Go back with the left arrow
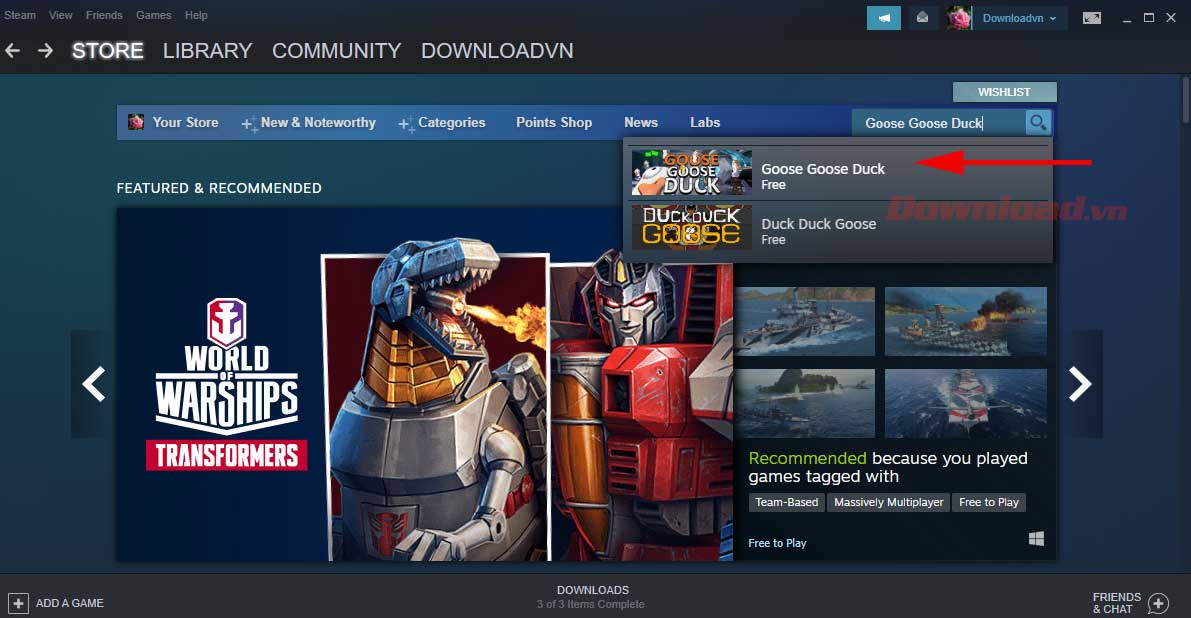The image size is (1191, 618). pos(12,51)
